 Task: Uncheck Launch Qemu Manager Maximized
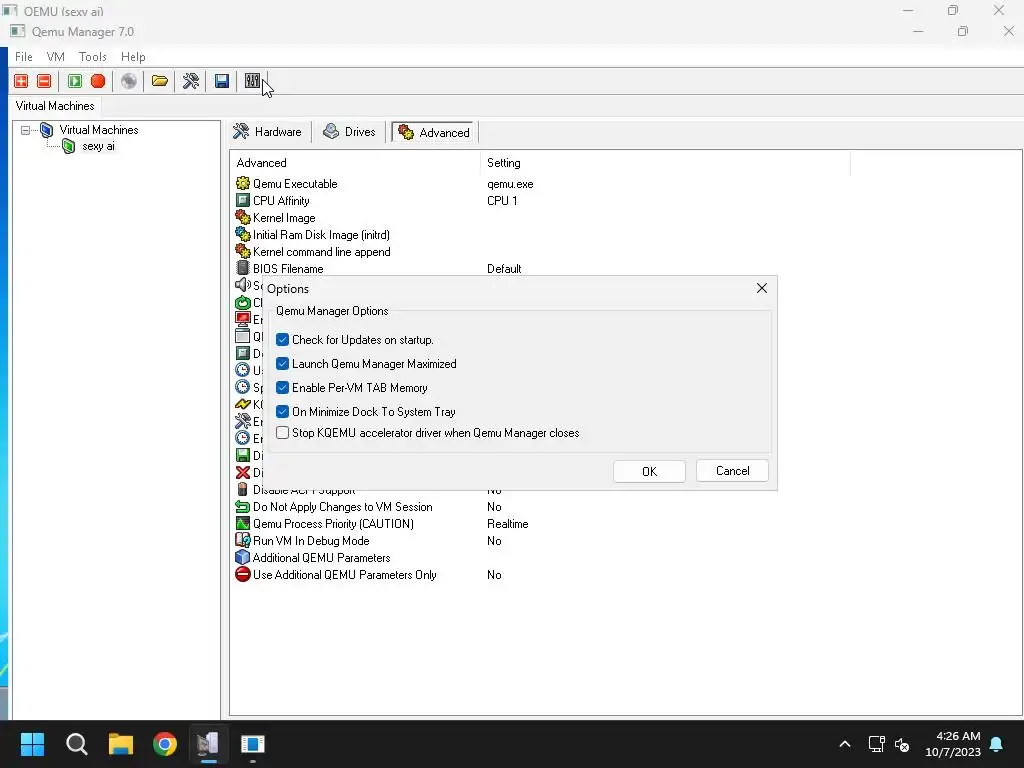pos(282,364)
